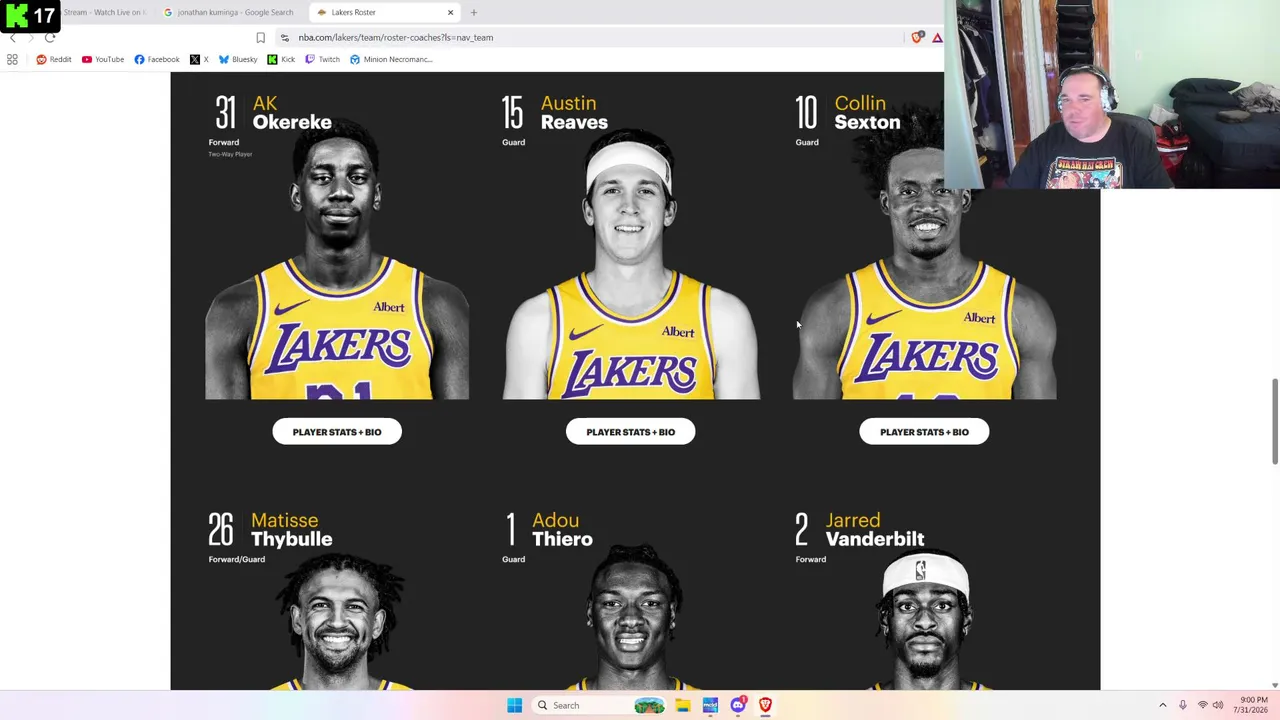
Task: Open AK Okereke's player stats and bio
Action: pos(337,432)
